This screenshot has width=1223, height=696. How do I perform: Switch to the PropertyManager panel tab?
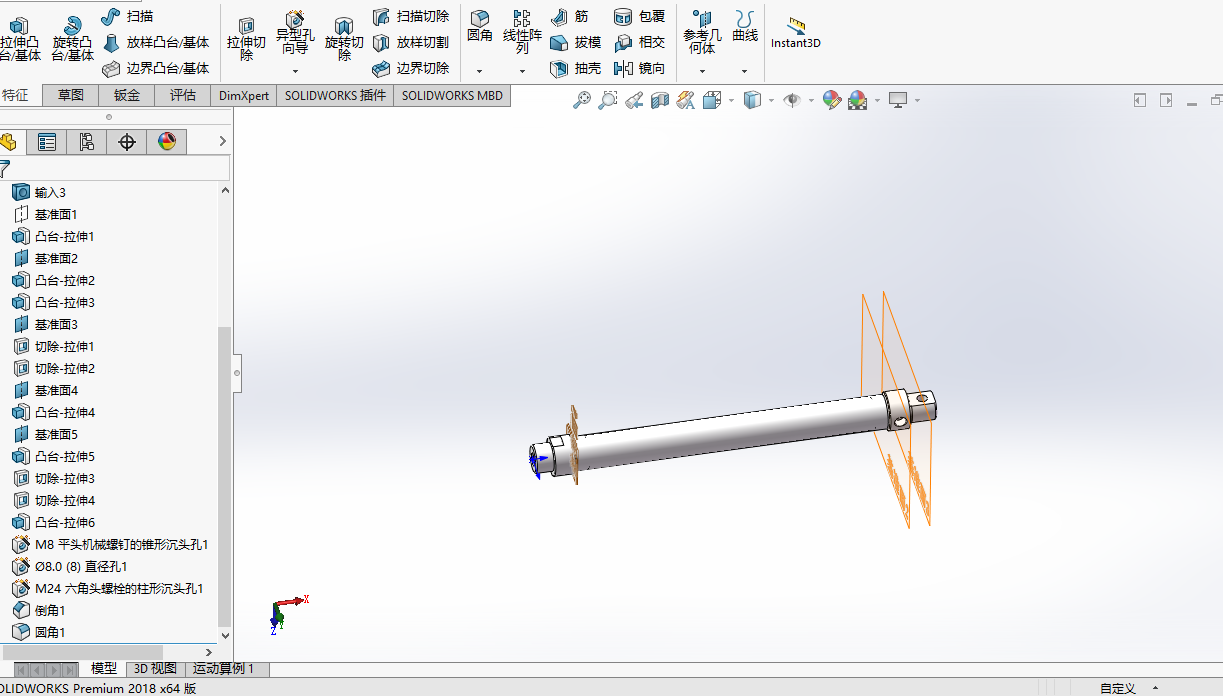click(x=47, y=142)
